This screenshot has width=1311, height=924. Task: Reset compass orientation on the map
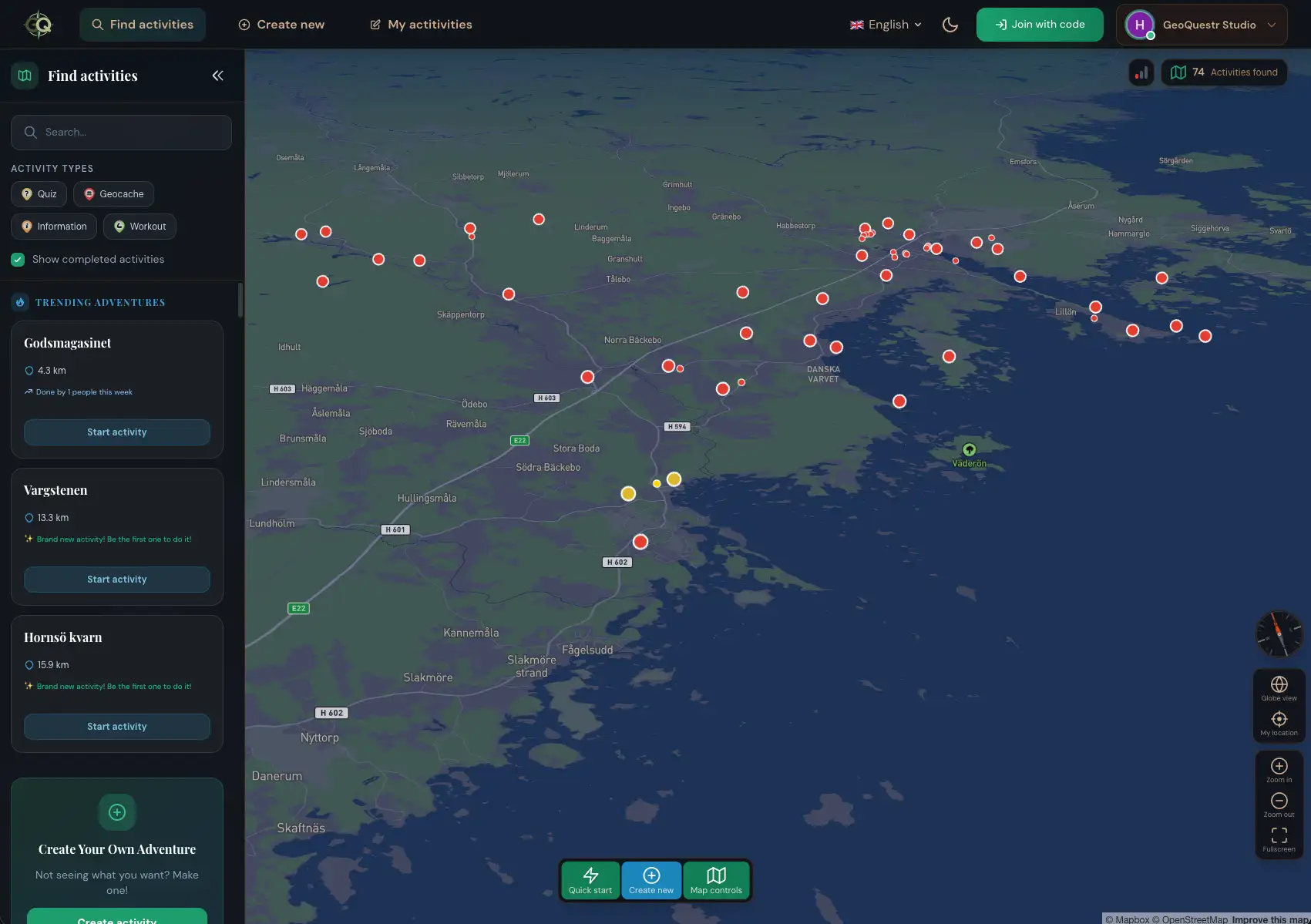[x=1279, y=634]
